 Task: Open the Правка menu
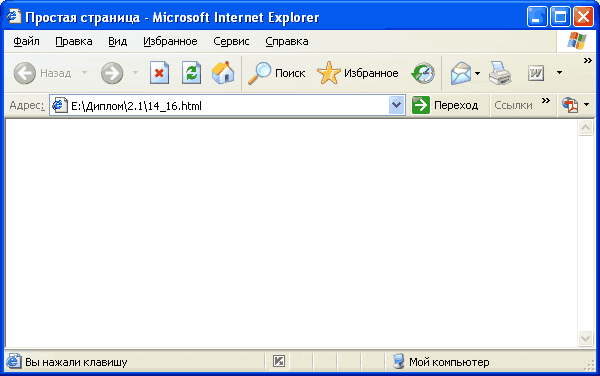coord(74,41)
